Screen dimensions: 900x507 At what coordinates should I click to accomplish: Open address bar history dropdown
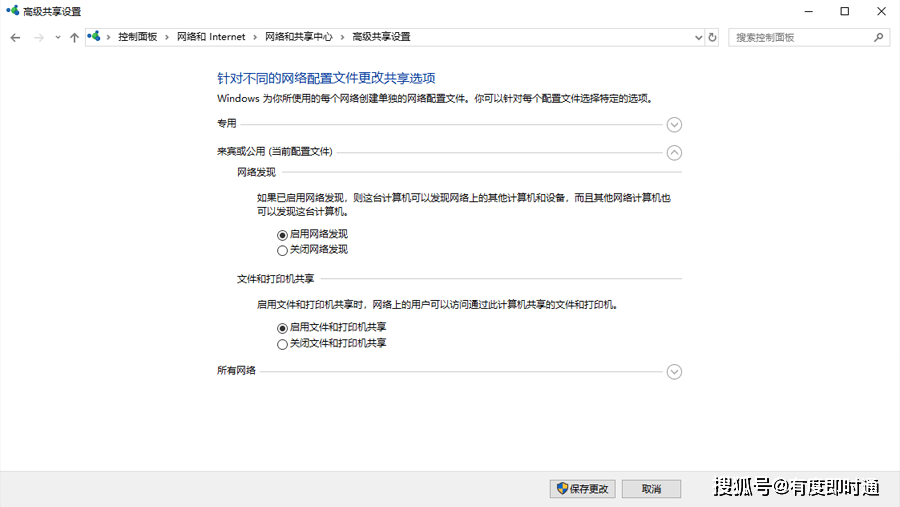698,37
